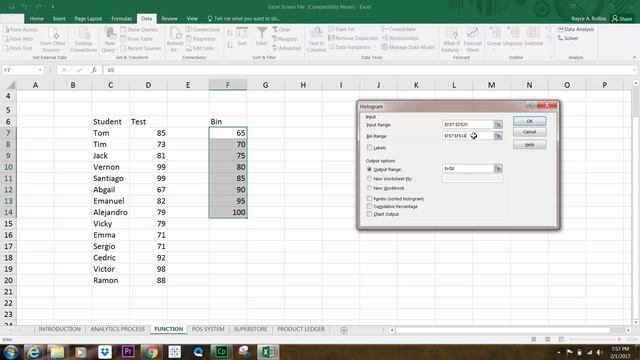Screen dimensions: 640x360
Task: Click the From Text ribbon icon
Action: [18, 48]
